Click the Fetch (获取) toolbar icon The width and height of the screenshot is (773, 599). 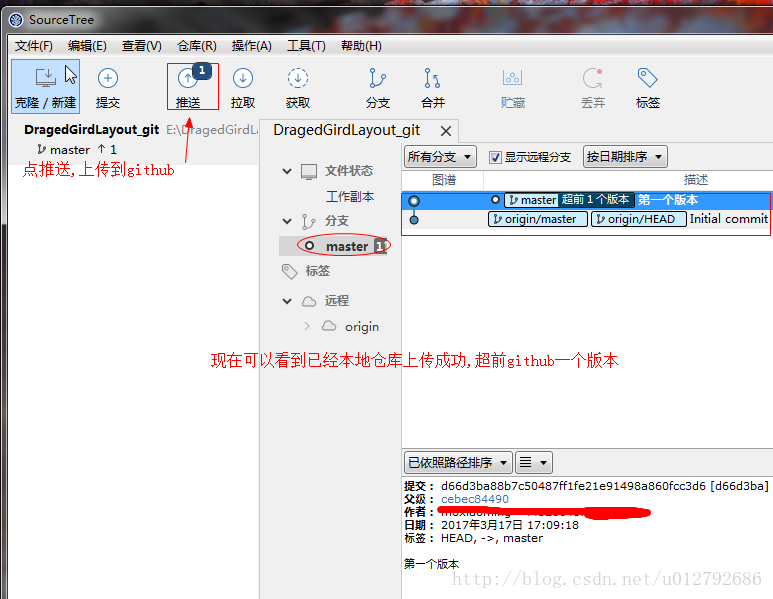point(298,78)
